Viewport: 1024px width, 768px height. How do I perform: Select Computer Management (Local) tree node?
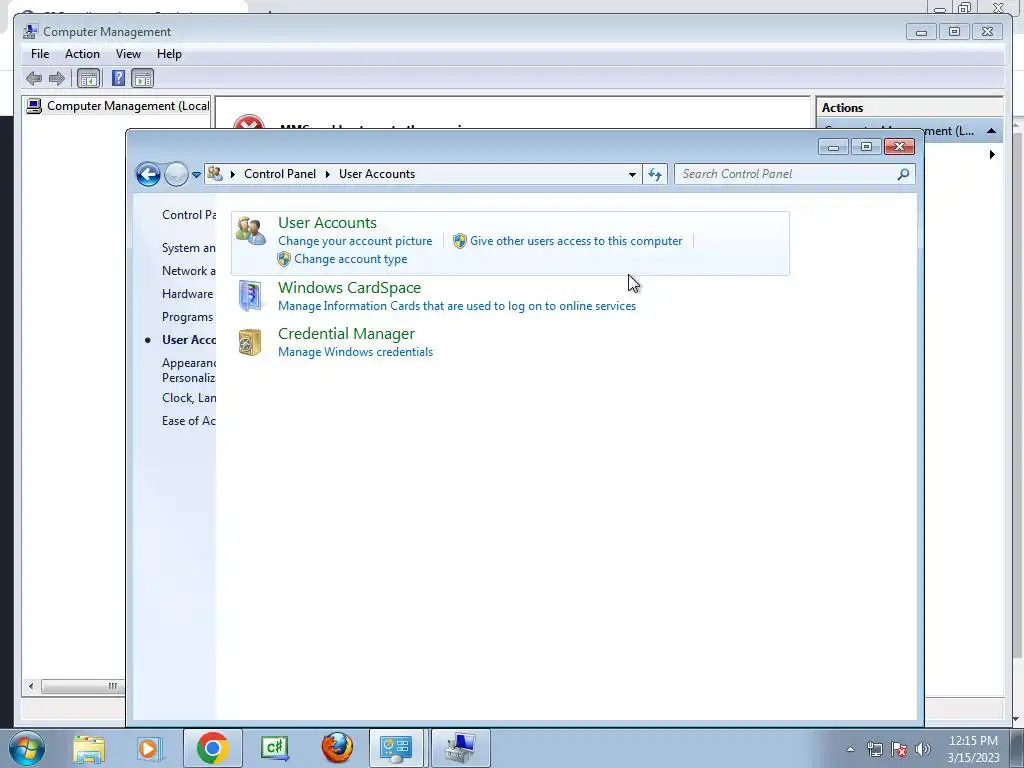[x=118, y=106]
